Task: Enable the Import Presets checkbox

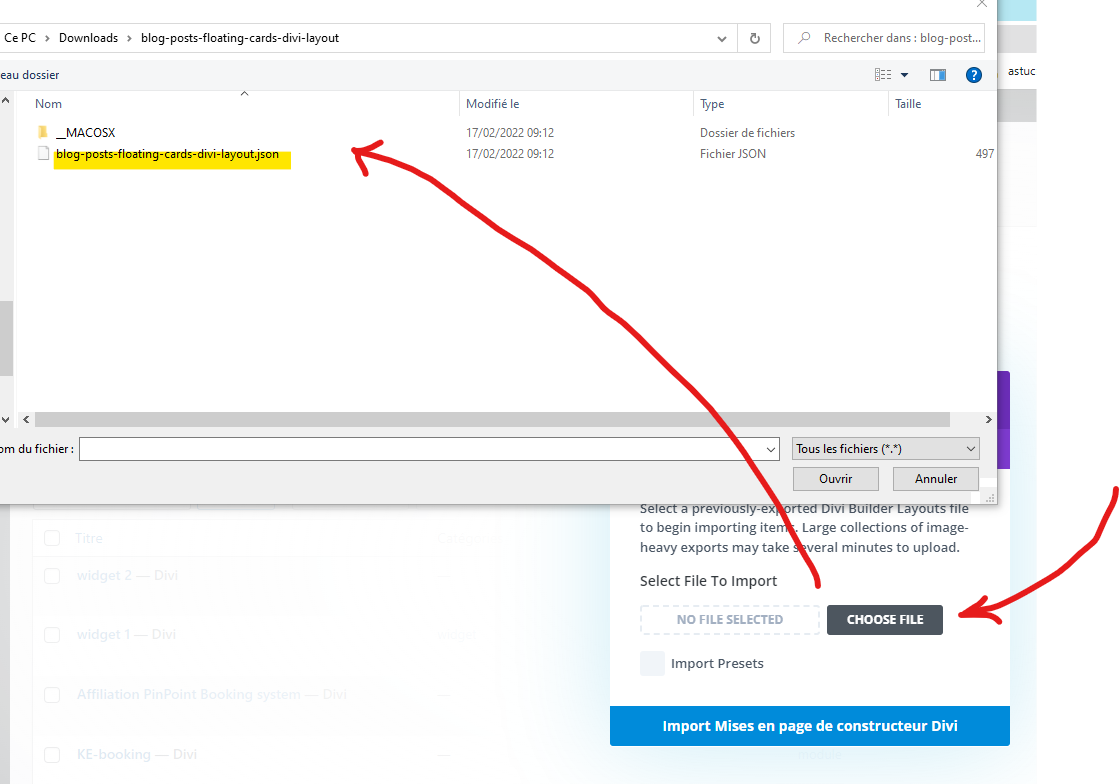Action: tap(652, 663)
